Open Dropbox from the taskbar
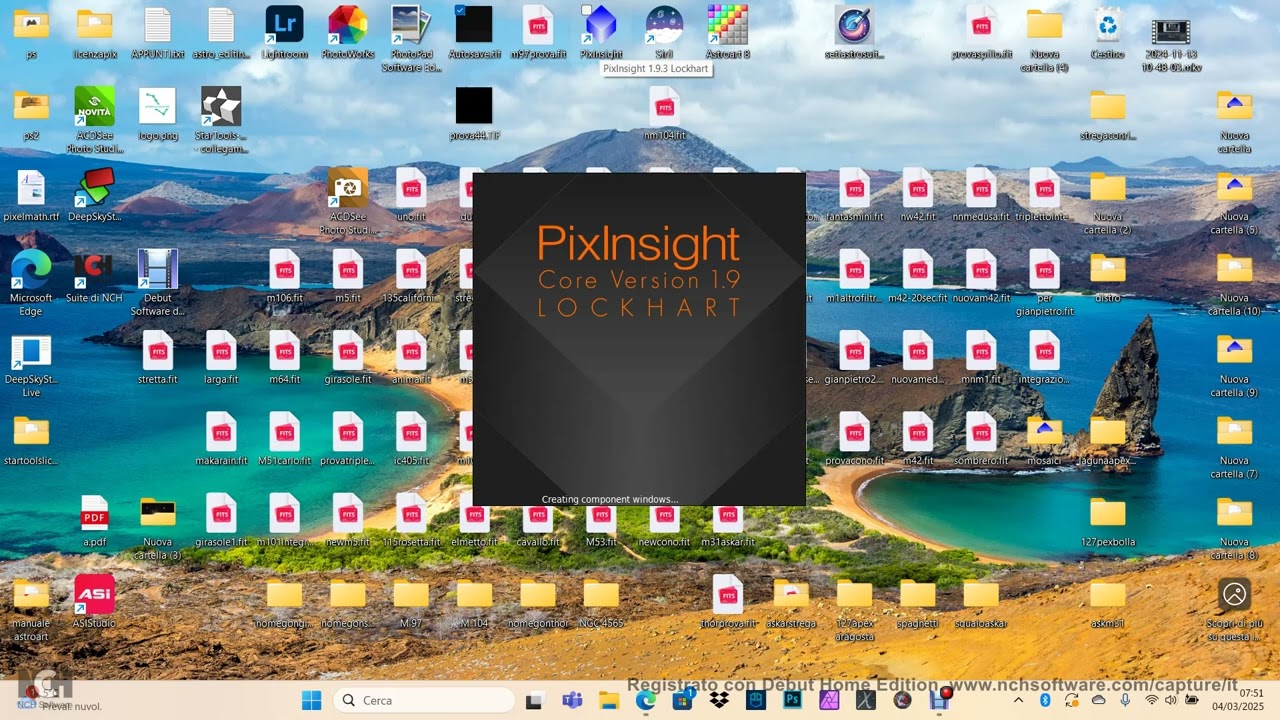 [x=719, y=700]
